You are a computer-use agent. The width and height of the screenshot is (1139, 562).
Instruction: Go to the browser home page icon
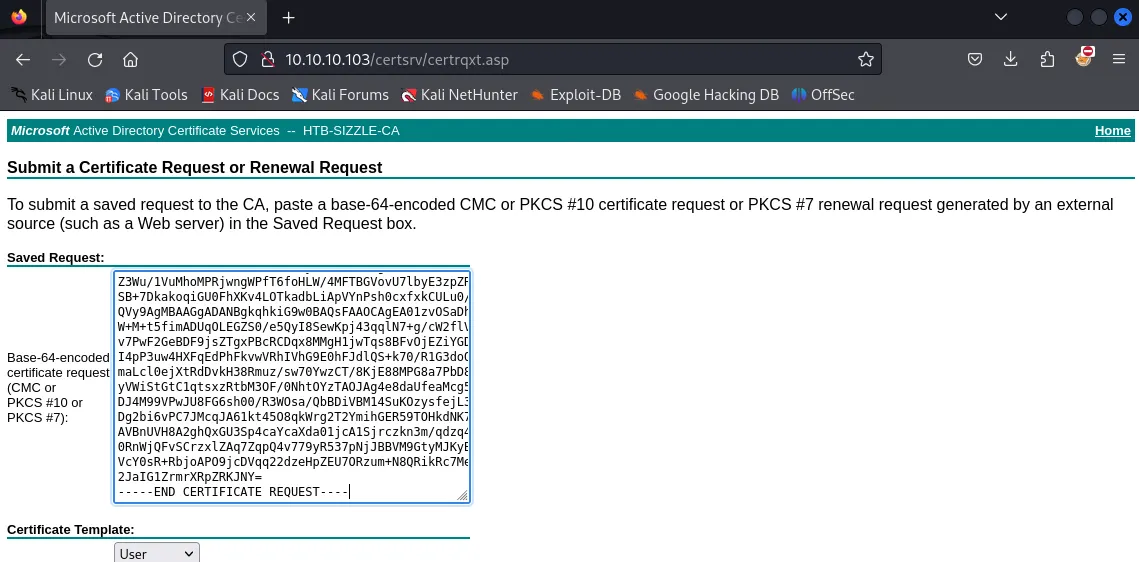click(130, 60)
